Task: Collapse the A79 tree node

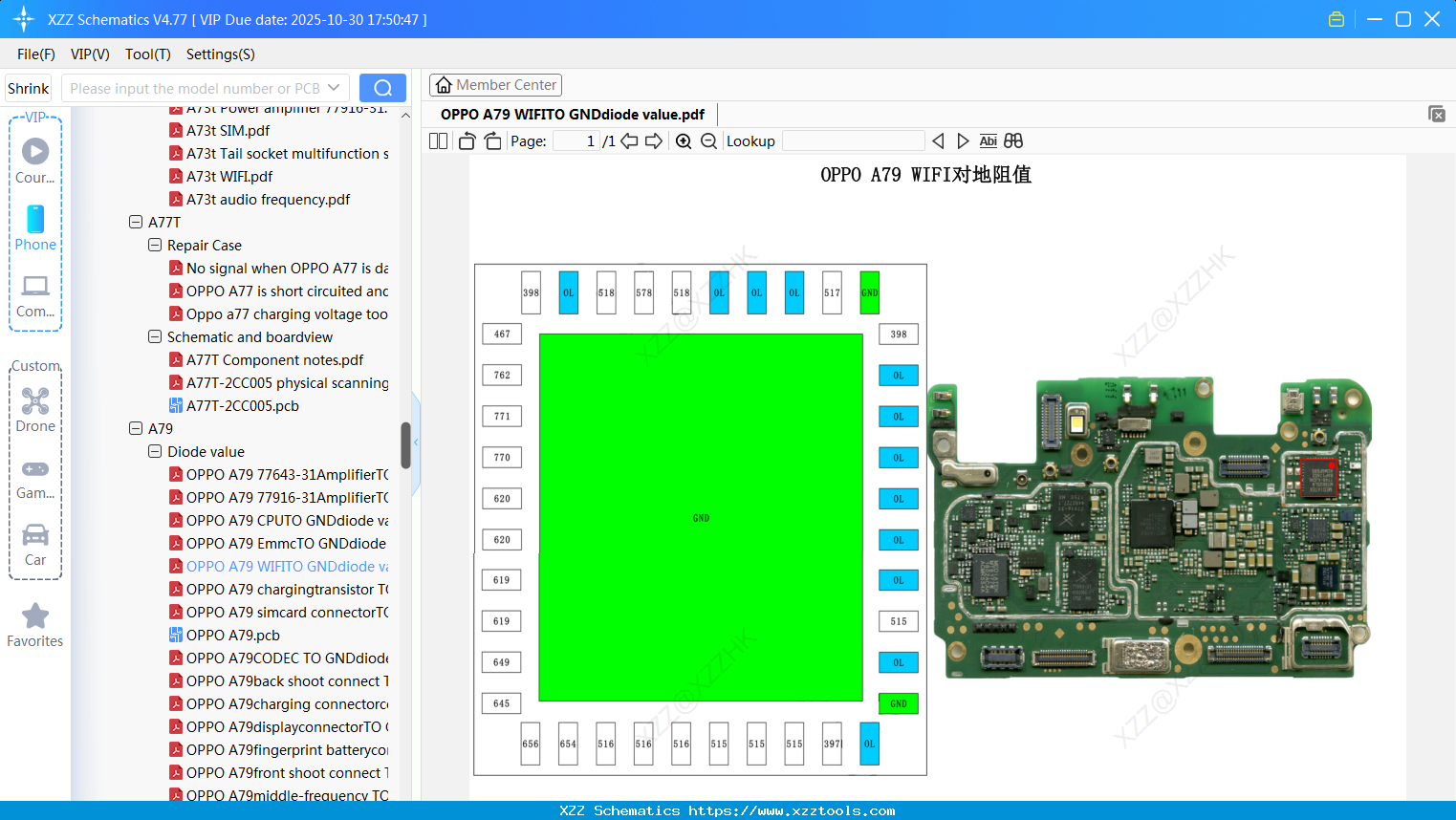Action: (135, 428)
